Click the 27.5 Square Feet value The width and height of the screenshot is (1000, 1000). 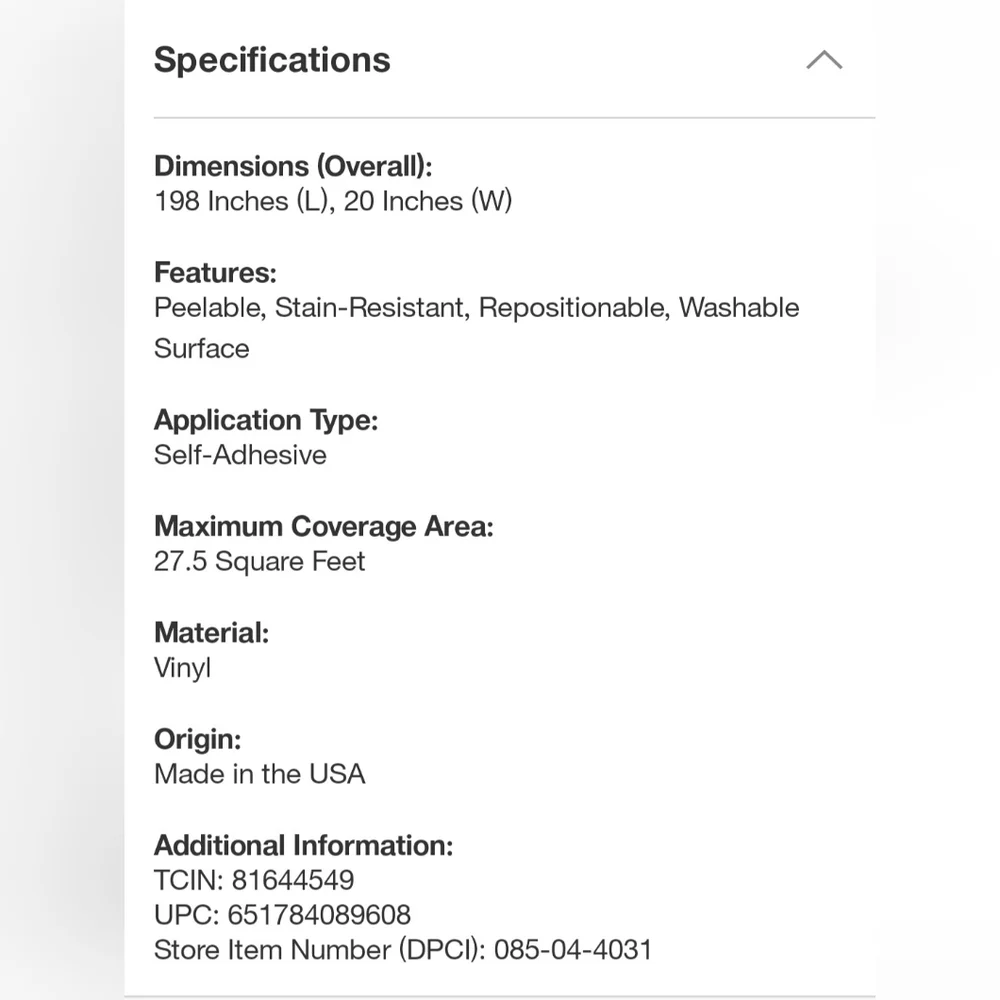(260, 561)
